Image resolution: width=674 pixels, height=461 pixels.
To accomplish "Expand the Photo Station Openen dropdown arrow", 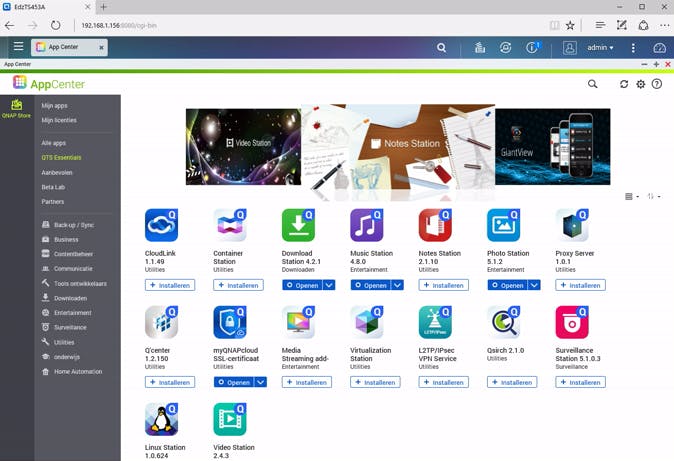I will tap(534, 285).
